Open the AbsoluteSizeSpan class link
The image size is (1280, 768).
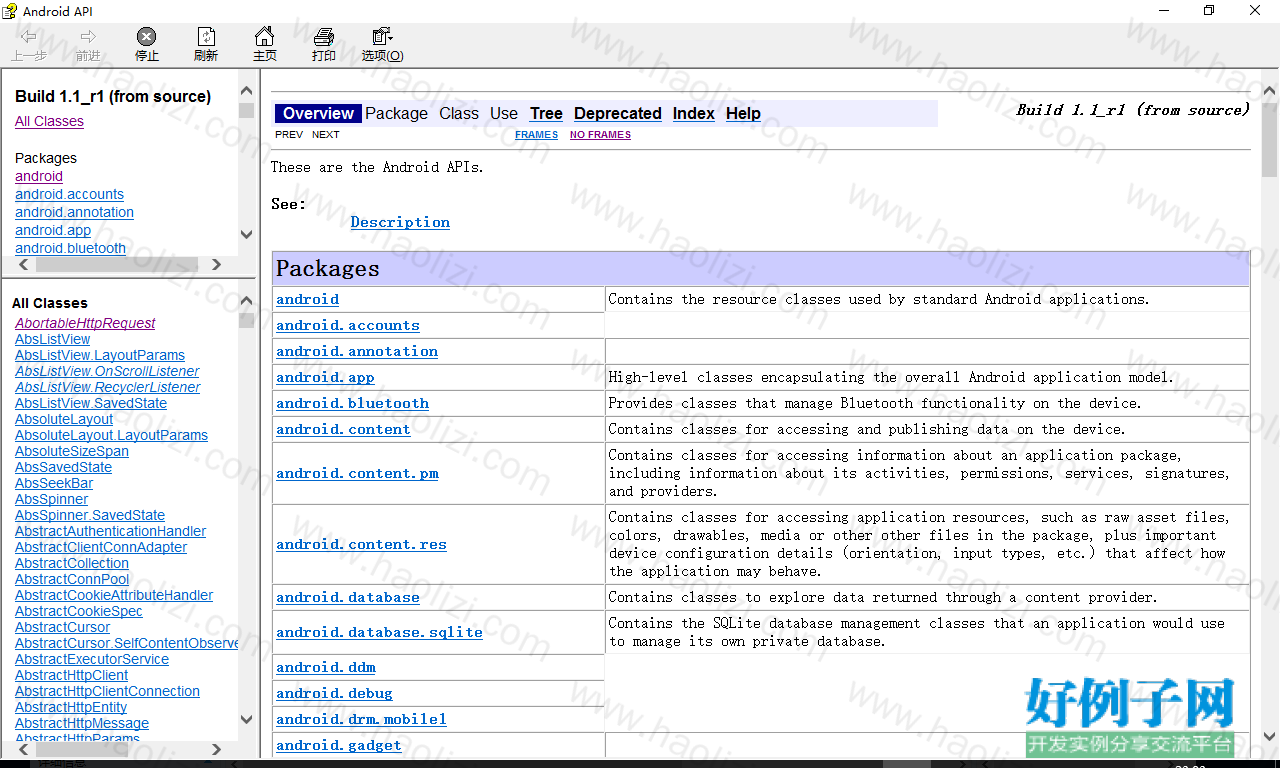[72, 451]
